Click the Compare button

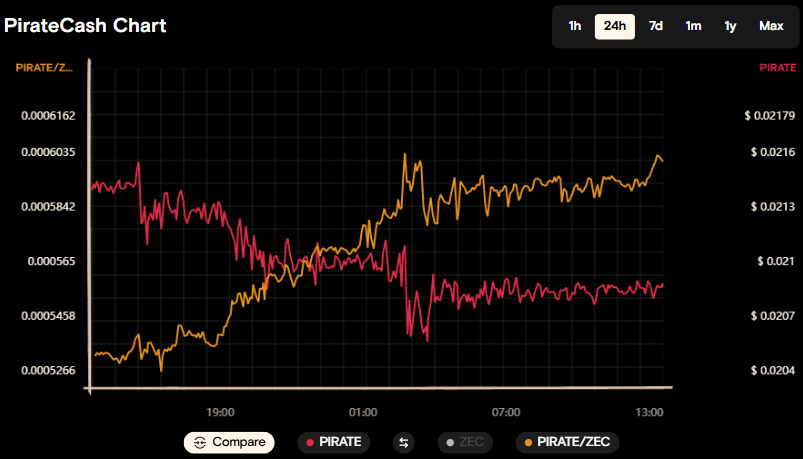point(229,442)
